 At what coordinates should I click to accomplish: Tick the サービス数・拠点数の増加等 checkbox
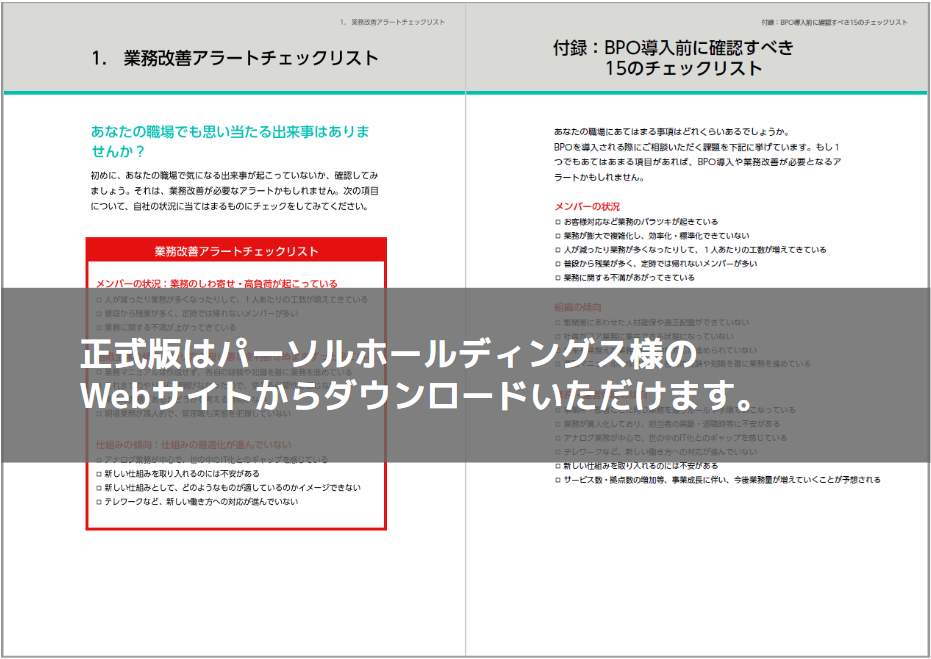point(558,480)
